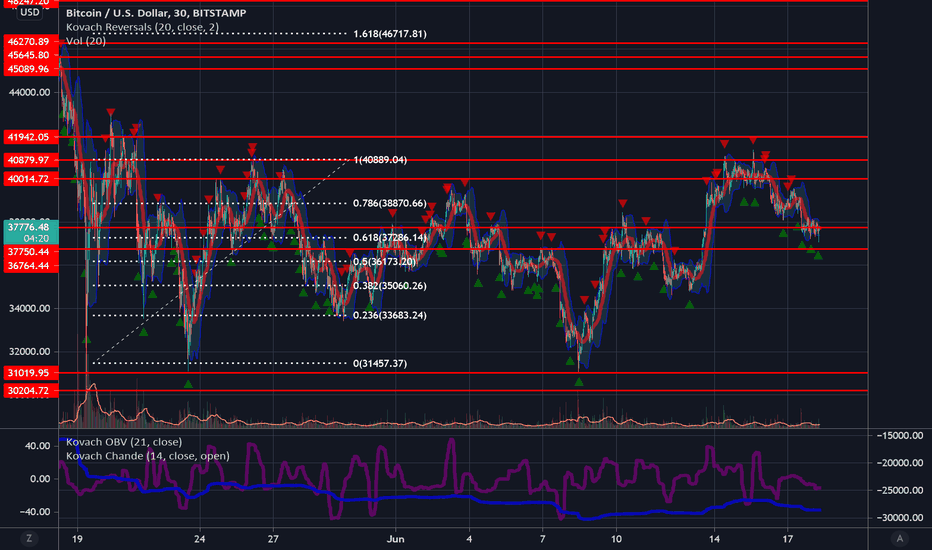The width and height of the screenshot is (932, 550).
Task: Select the Kovach OBV (21, close) legend
Action: point(124,442)
